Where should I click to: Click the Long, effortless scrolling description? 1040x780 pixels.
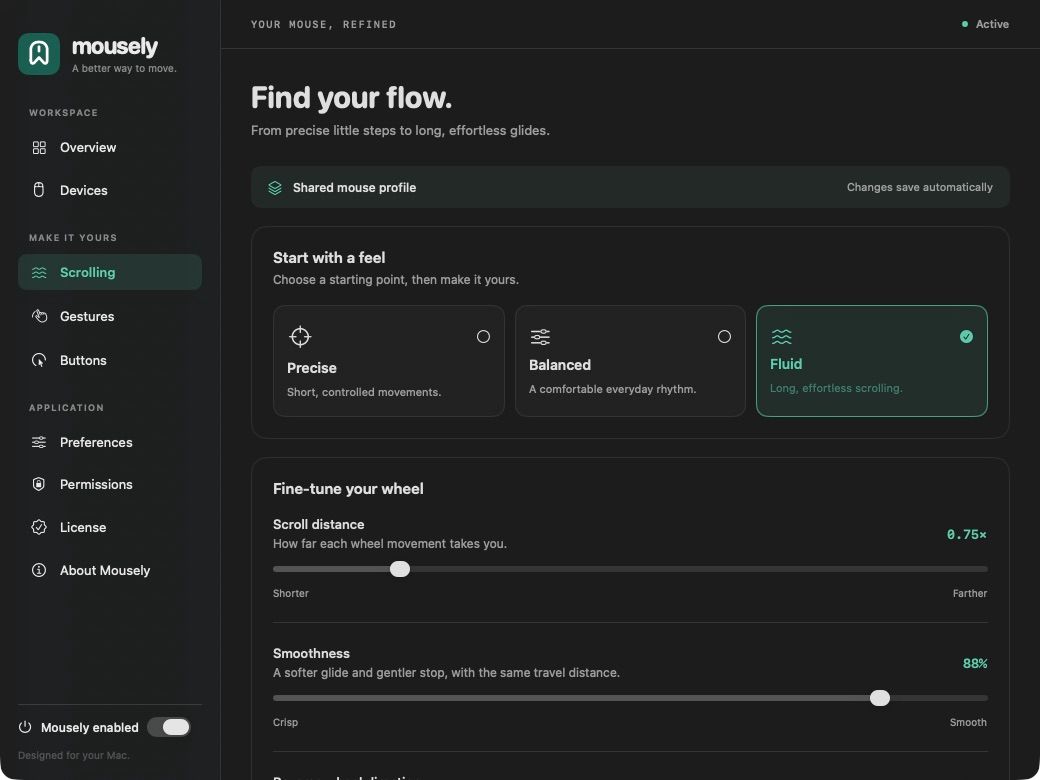pos(836,388)
